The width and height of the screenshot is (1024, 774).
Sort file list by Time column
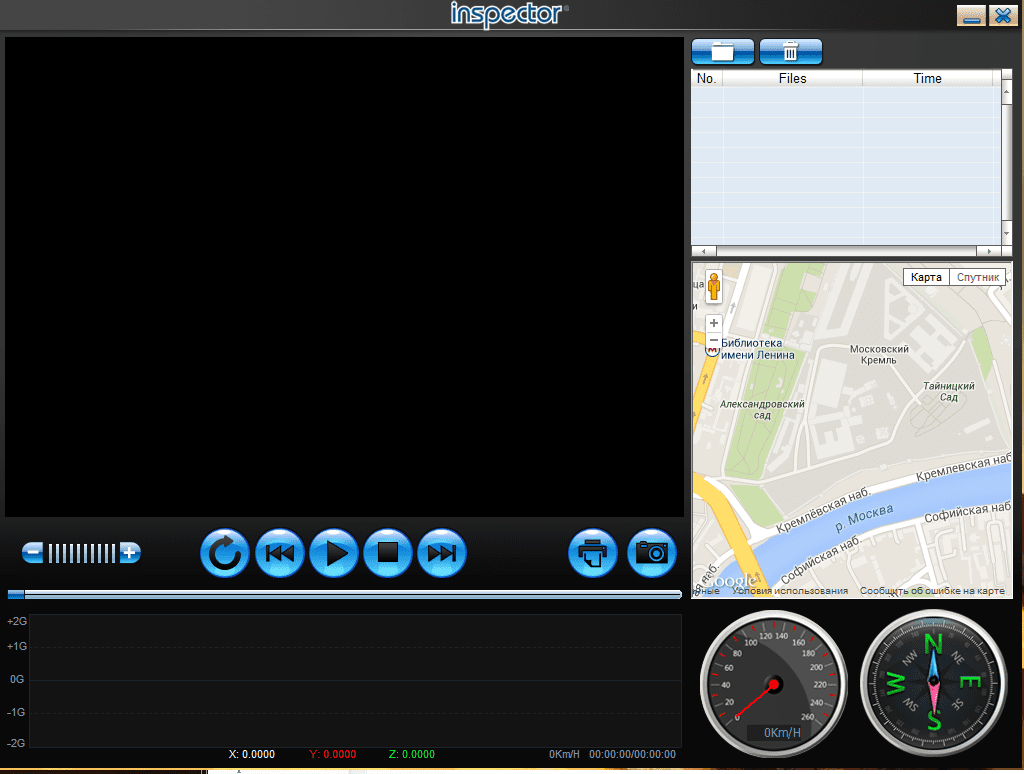tap(927, 78)
